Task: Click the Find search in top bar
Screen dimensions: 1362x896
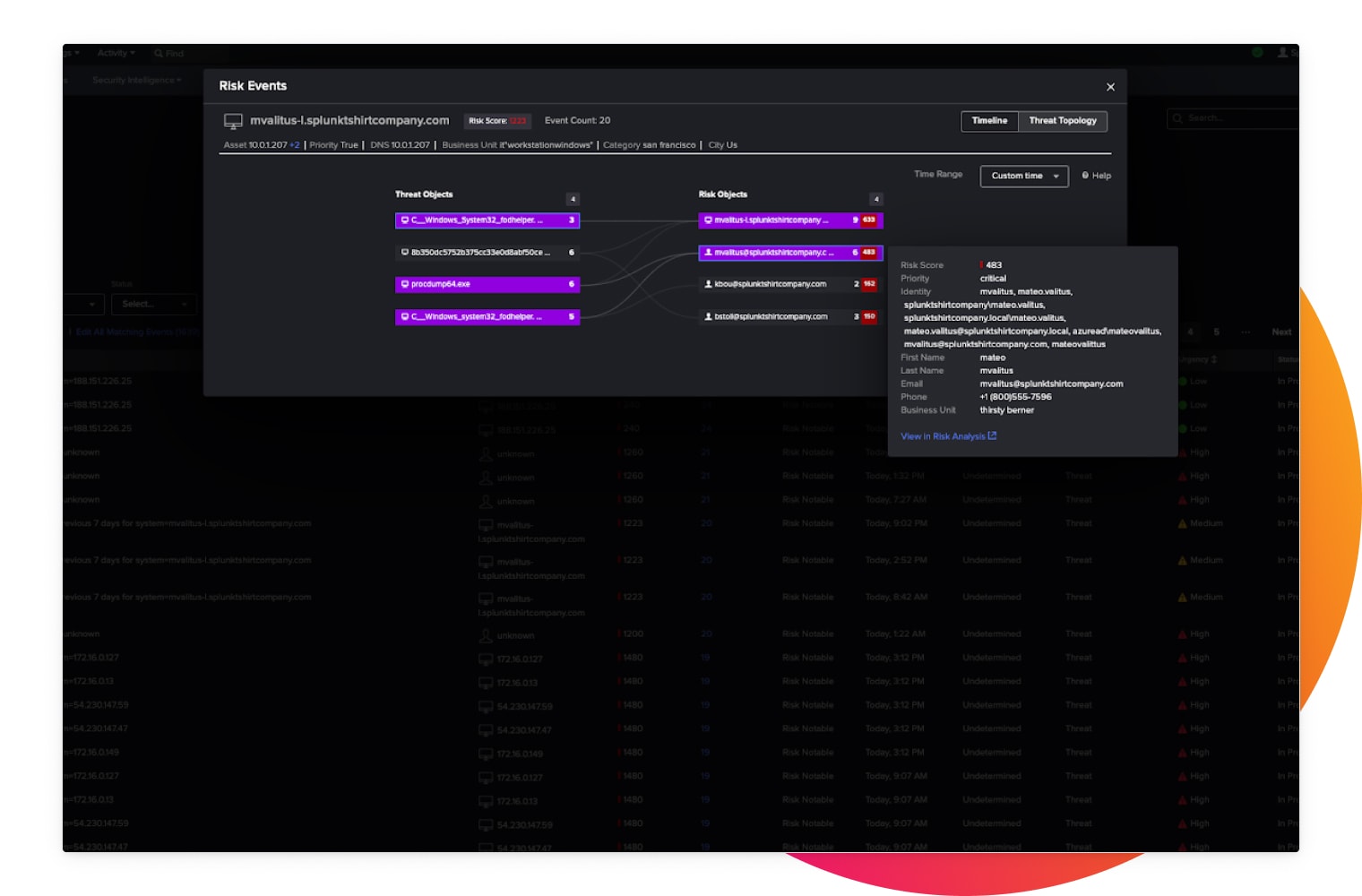Action: pyautogui.click(x=168, y=54)
